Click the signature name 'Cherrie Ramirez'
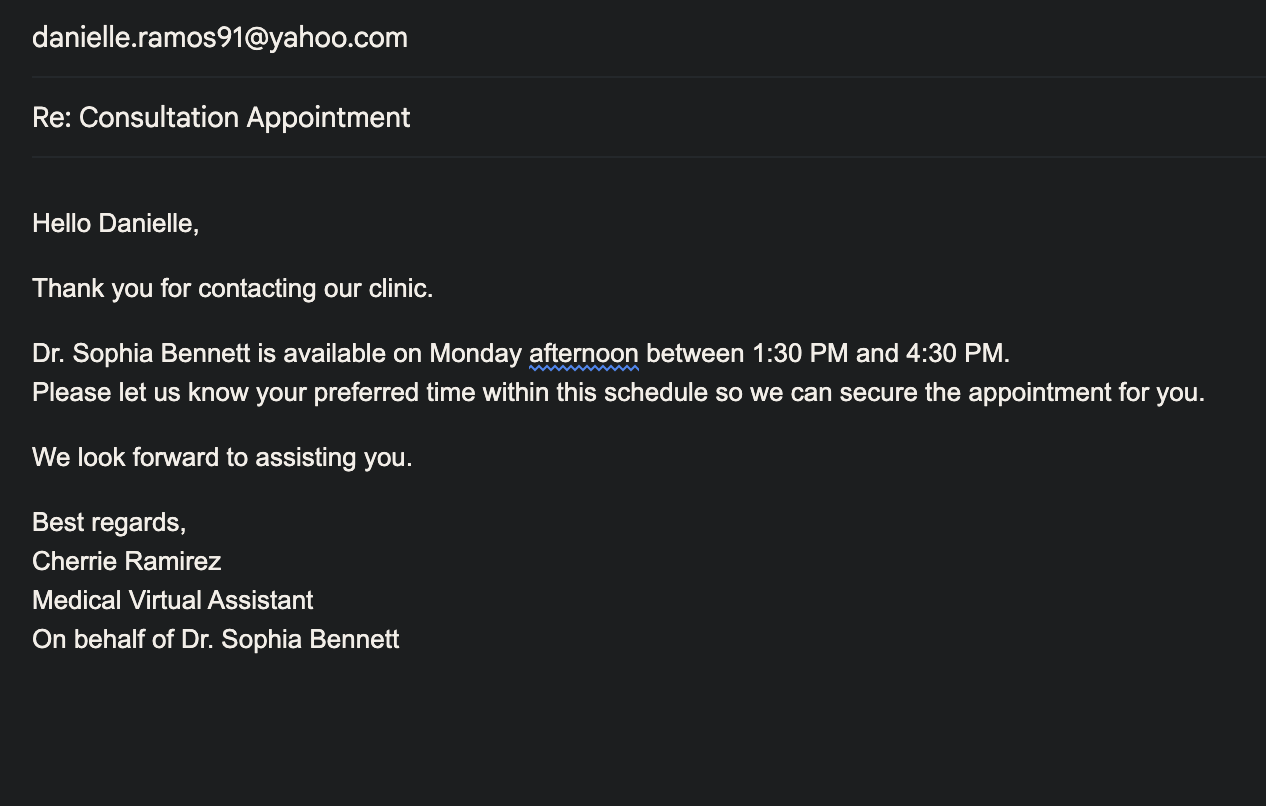Image resolution: width=1266 pixels, height=806 pixels. click(x=127, y=562)
